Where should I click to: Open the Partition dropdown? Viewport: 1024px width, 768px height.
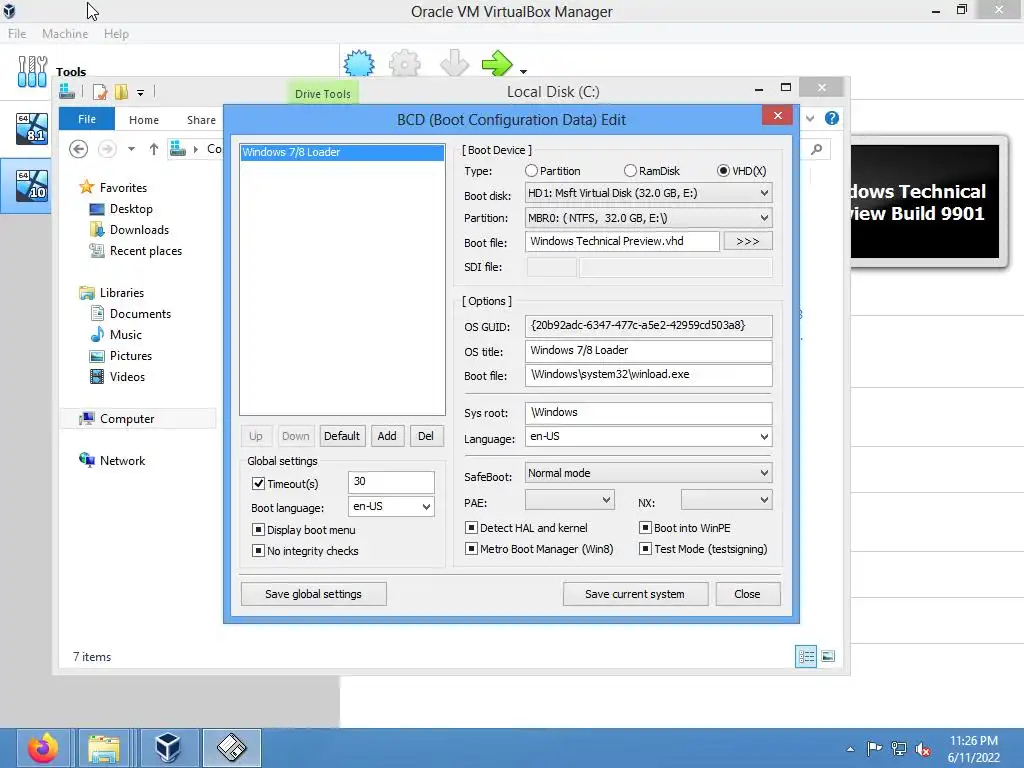pos(648,218)
